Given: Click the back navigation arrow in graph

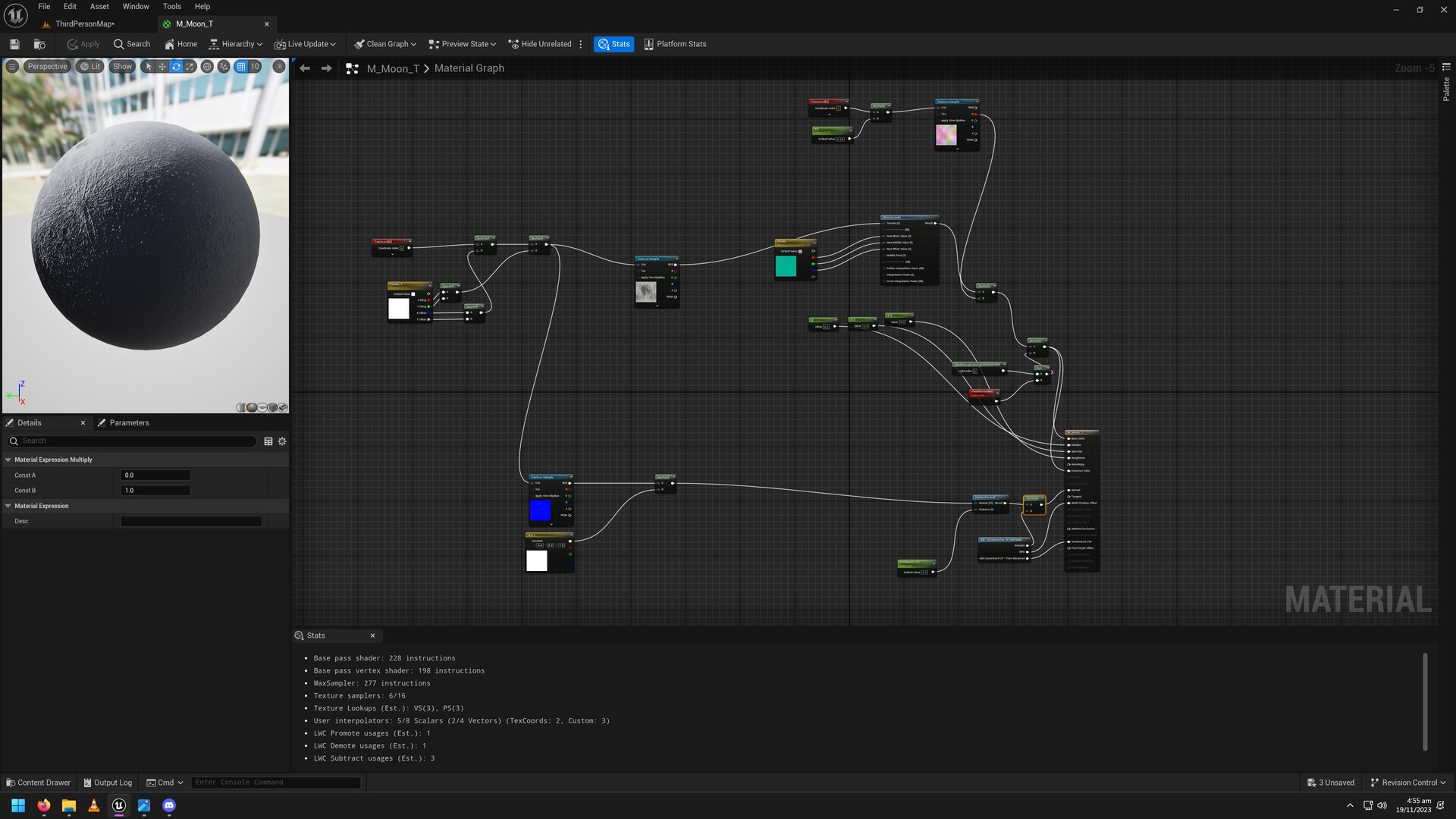Looking at the screenshot, I should click(305, 68).
